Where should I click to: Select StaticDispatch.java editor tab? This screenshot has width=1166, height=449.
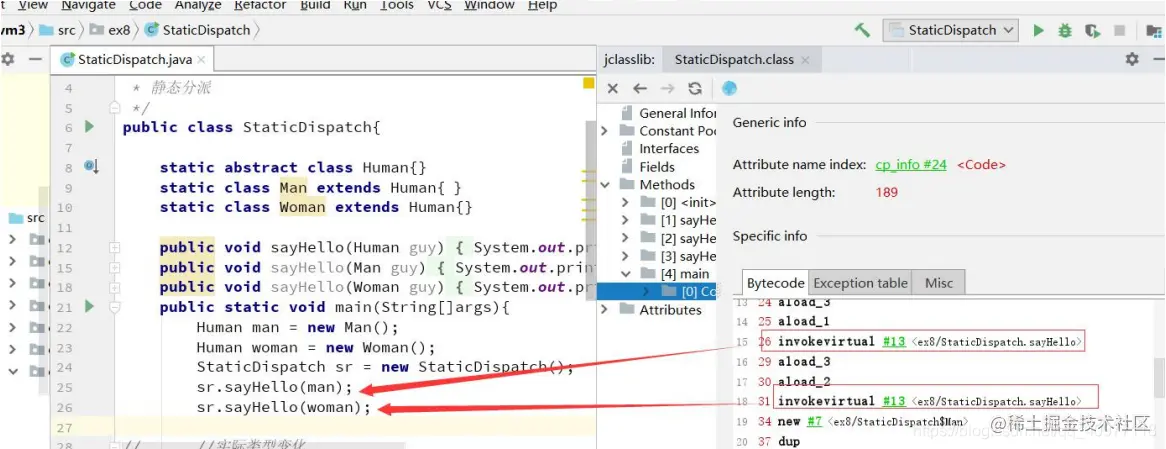click(134, 59)
